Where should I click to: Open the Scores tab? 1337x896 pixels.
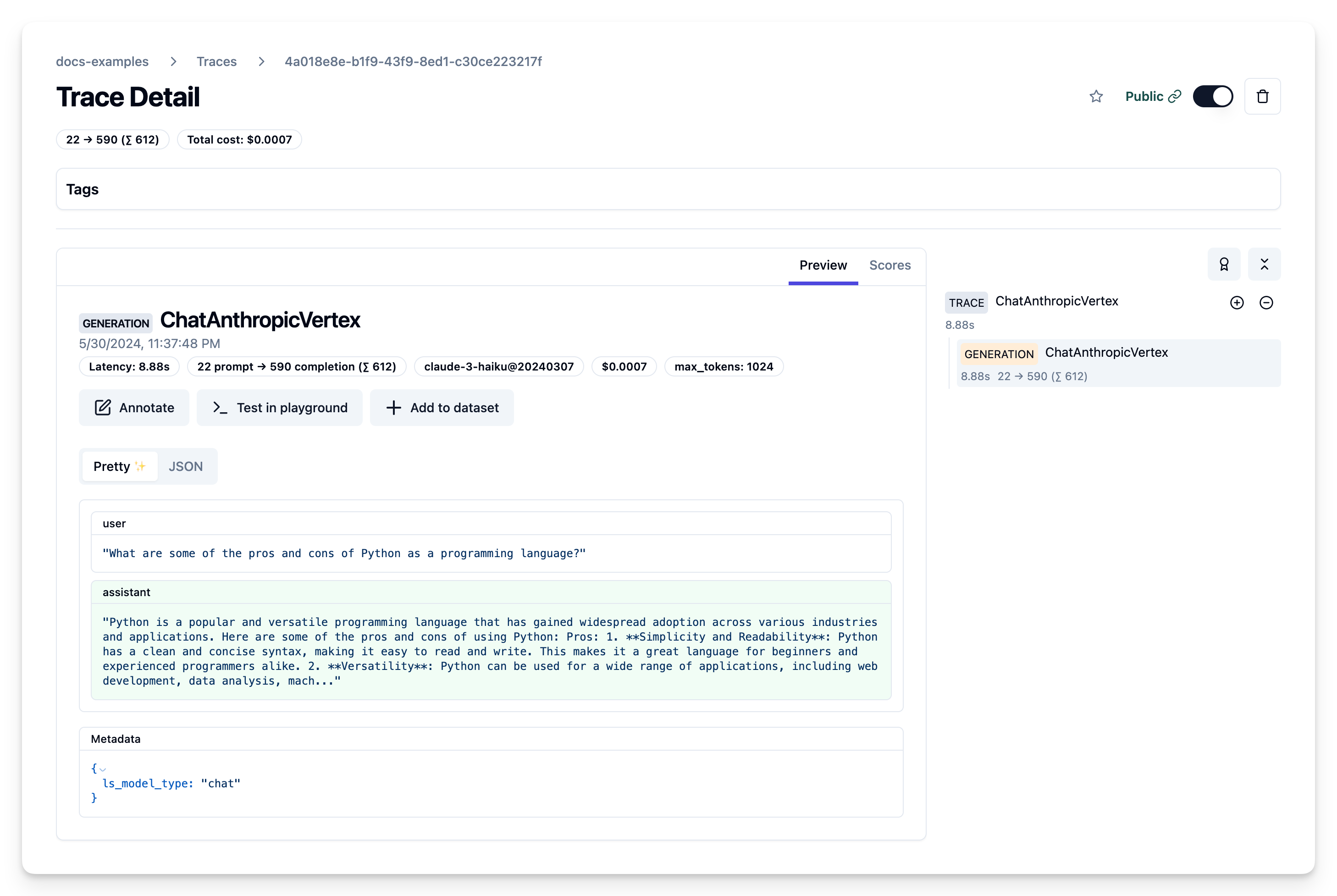coord(889,265)
